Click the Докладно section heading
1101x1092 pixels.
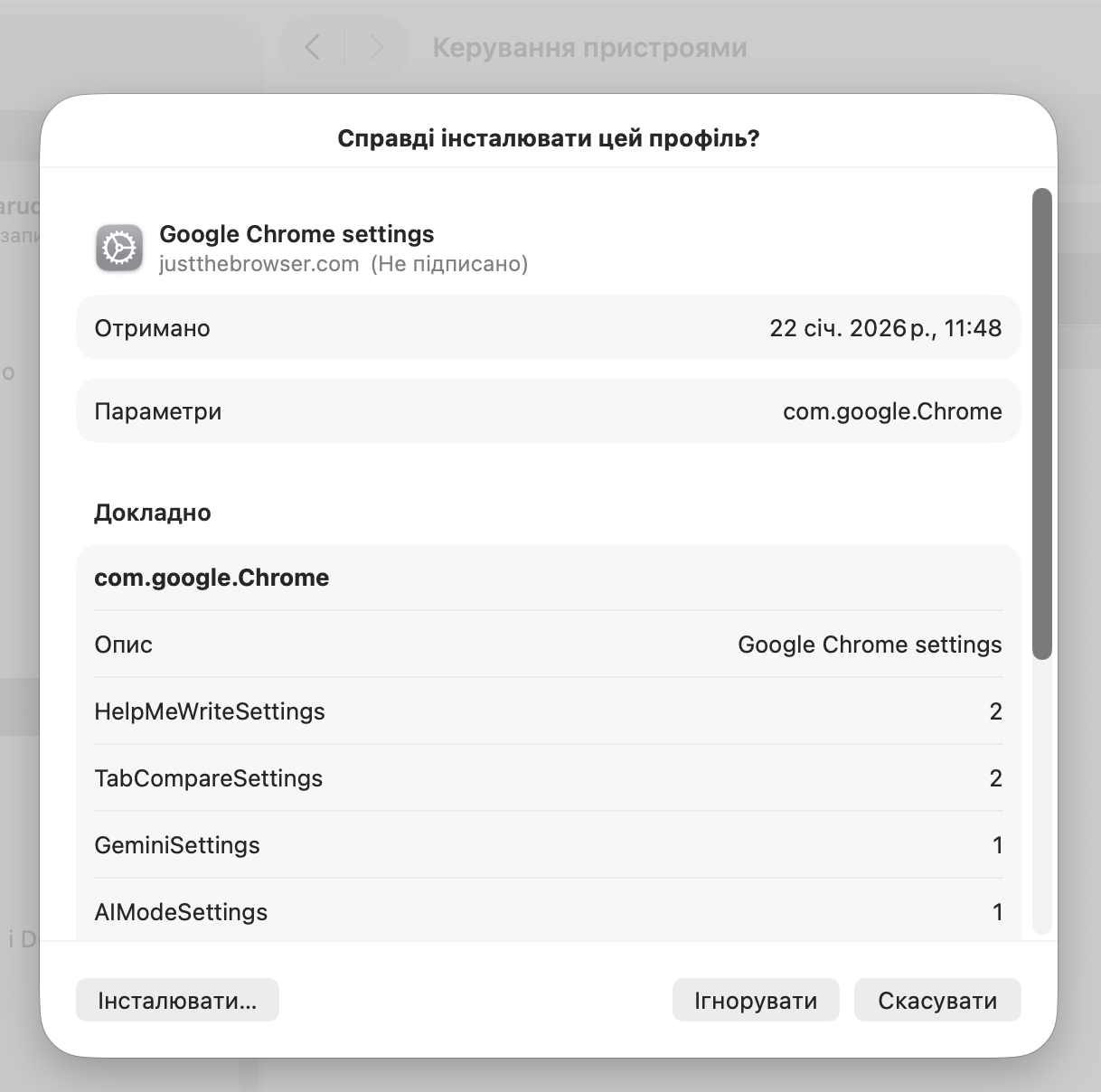tap(153, 513)
